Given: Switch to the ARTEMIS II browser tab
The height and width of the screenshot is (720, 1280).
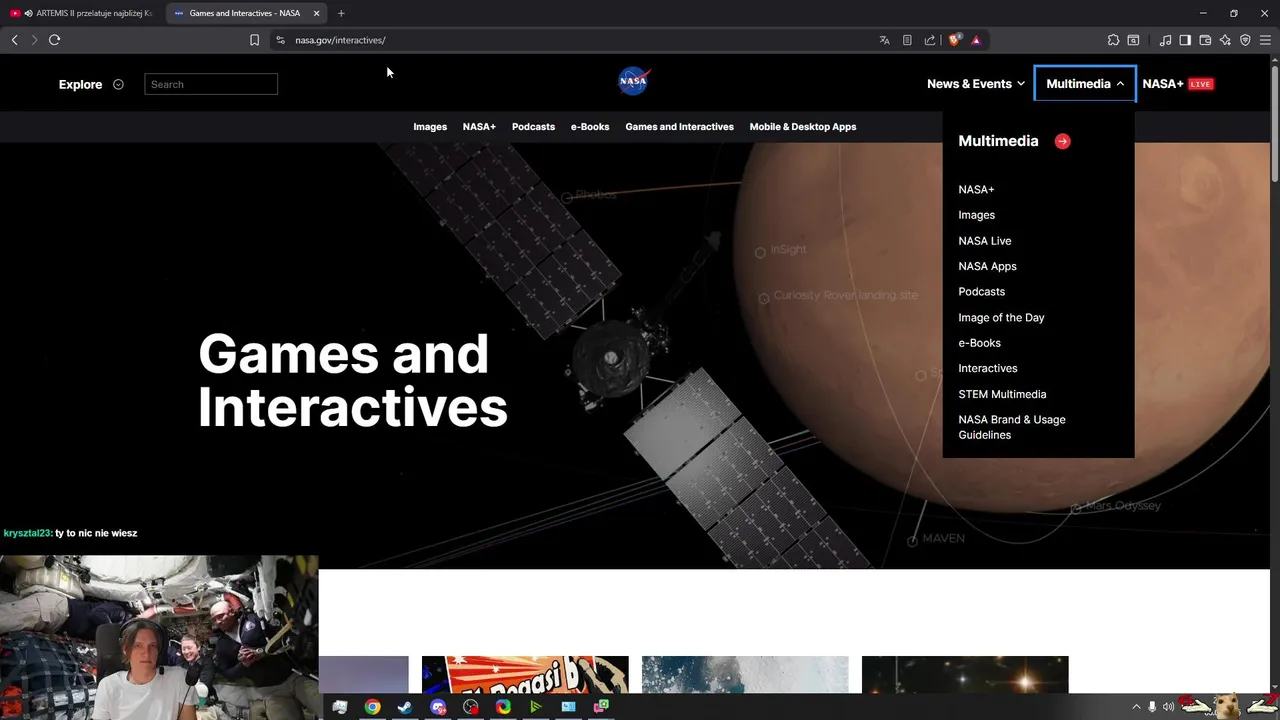Looking at the screenshot, I should tap(82, 13).
